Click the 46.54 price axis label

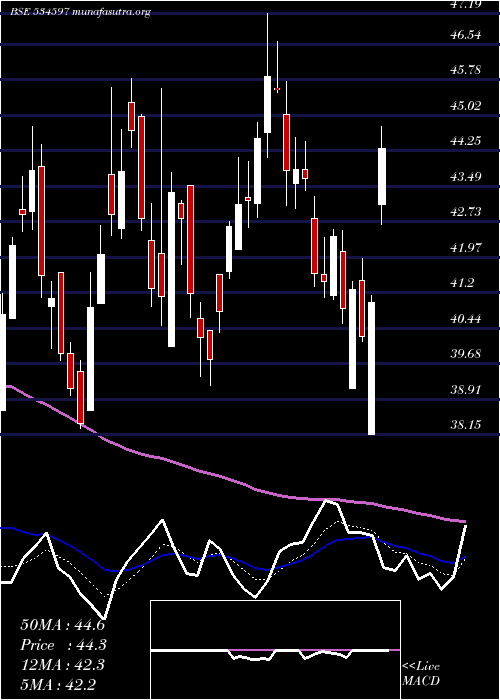[466, 34]
